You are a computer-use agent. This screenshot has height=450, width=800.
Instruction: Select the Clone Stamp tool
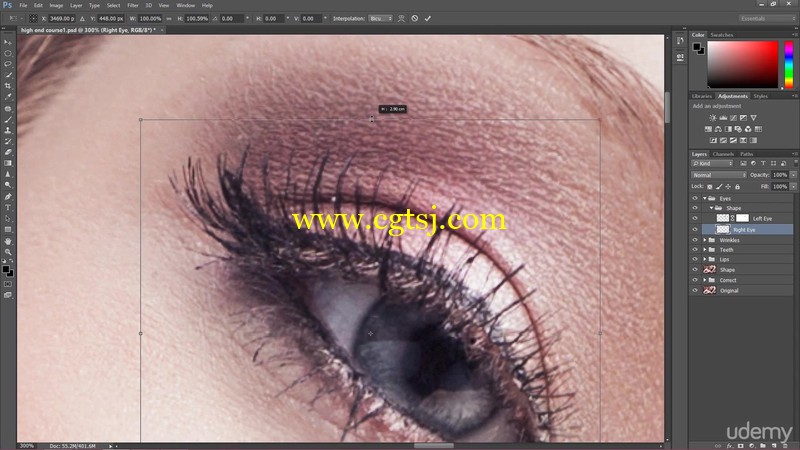[8, 131]
